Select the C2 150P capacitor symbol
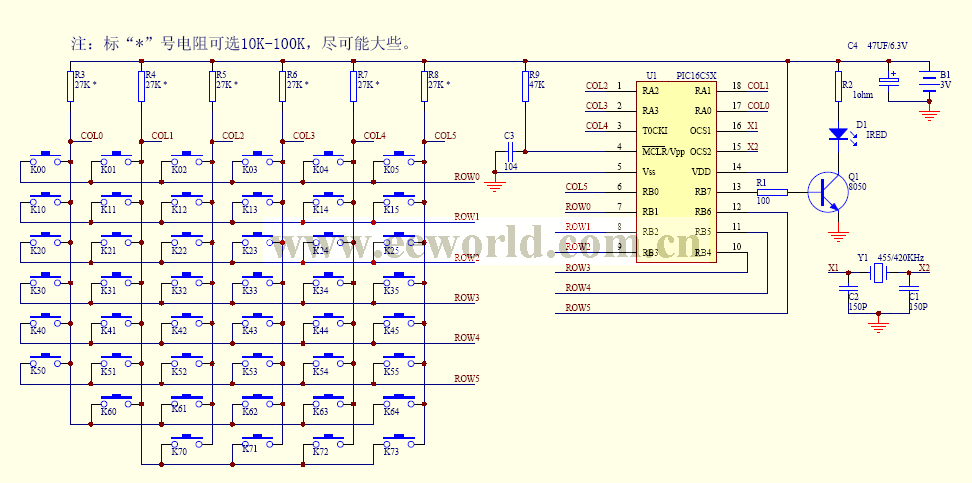The image size is (972, 483). pos(847,289)
